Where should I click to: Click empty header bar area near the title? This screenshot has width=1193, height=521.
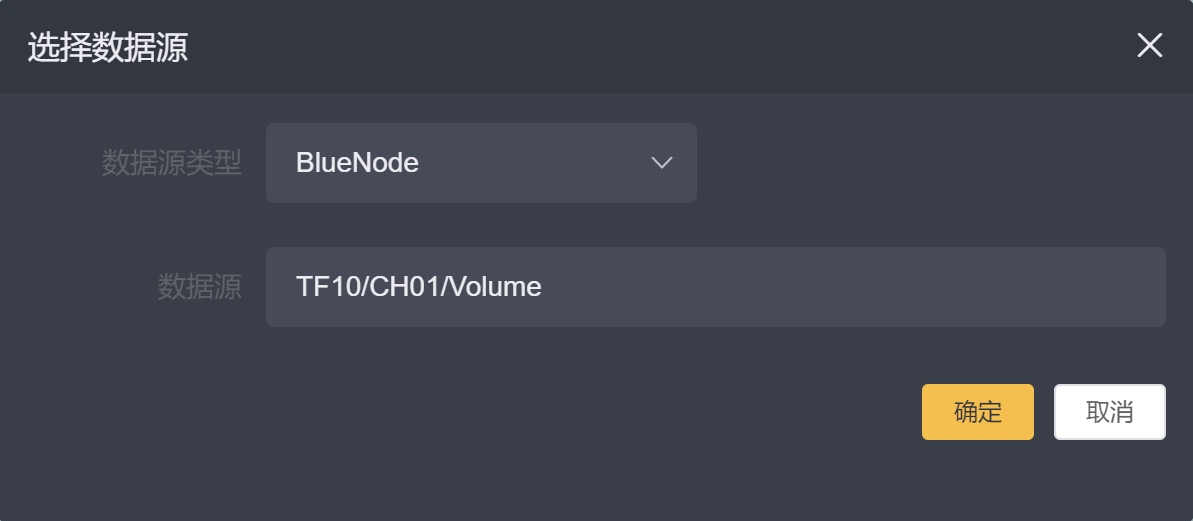pos(647,46)
